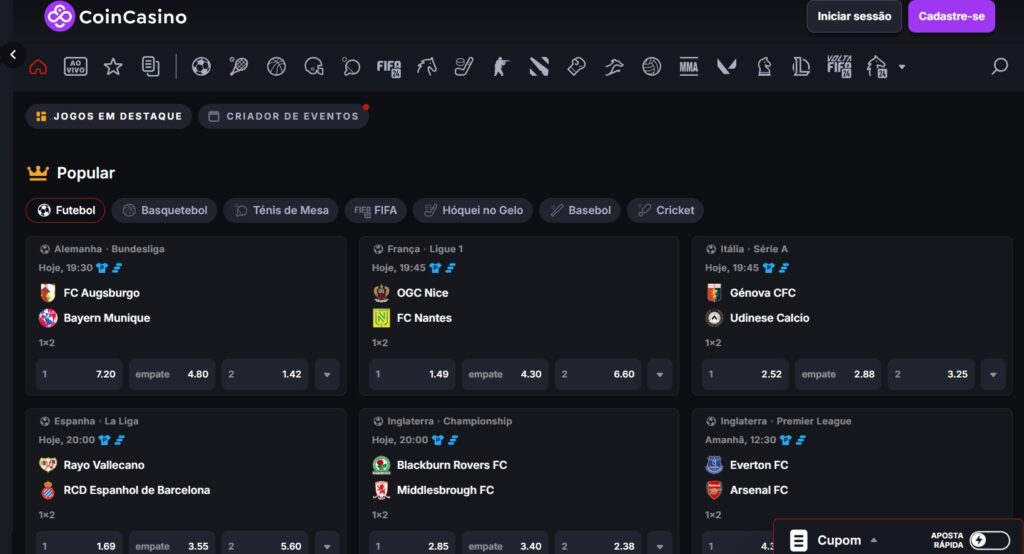Select the volleyball sport icon

coord(652,67)
